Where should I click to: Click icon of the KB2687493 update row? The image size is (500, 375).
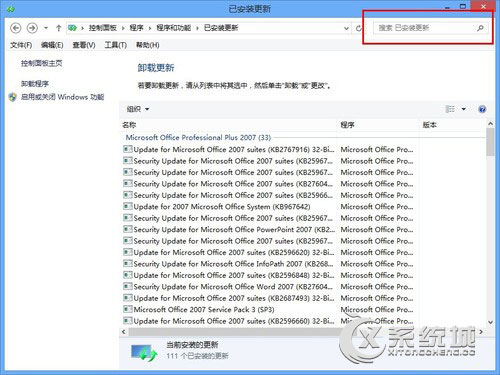127,298
